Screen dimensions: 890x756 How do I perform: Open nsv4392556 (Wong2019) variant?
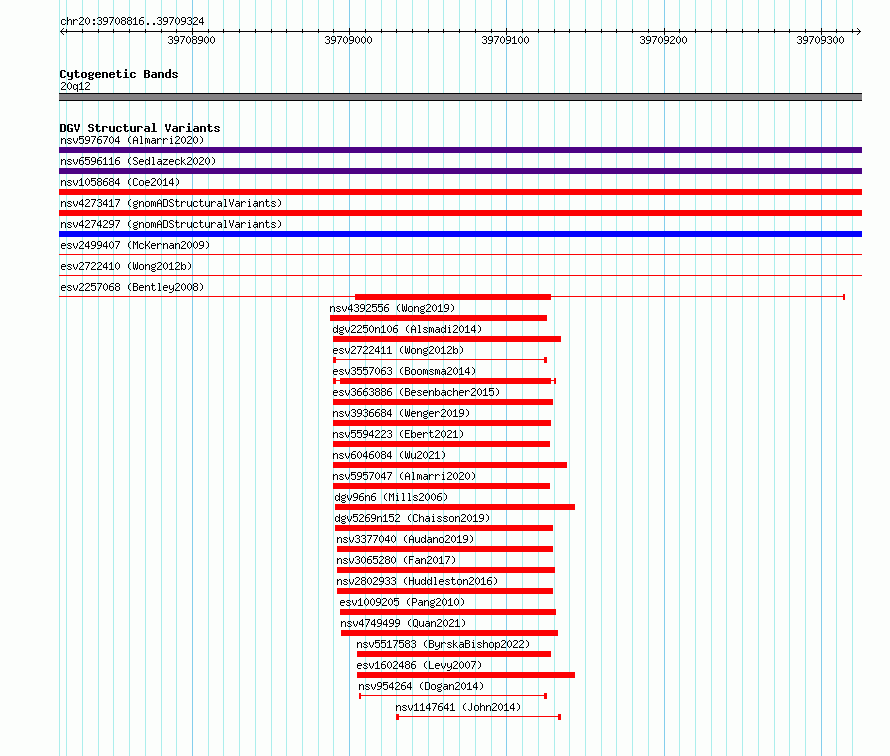(x=392, y=308)
